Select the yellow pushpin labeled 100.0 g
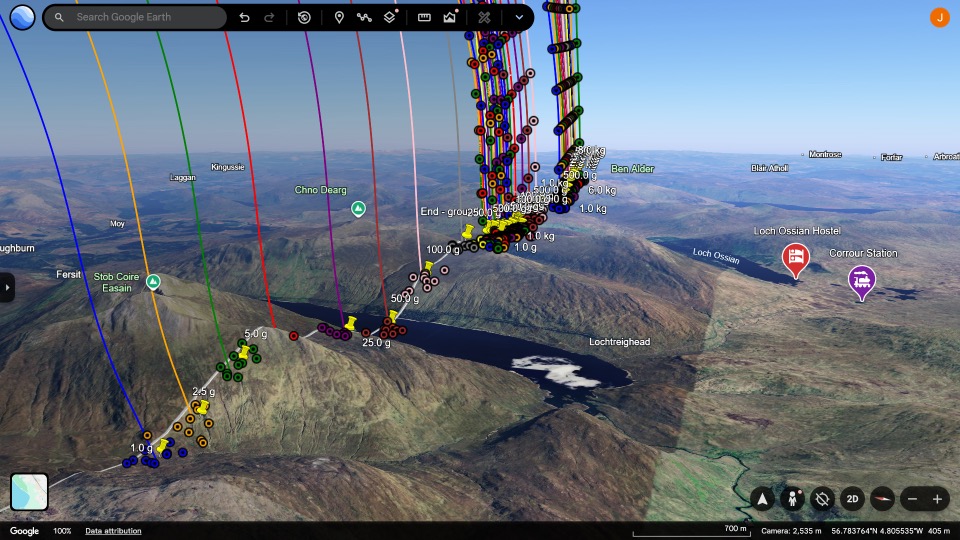 [x=429, y=266]
